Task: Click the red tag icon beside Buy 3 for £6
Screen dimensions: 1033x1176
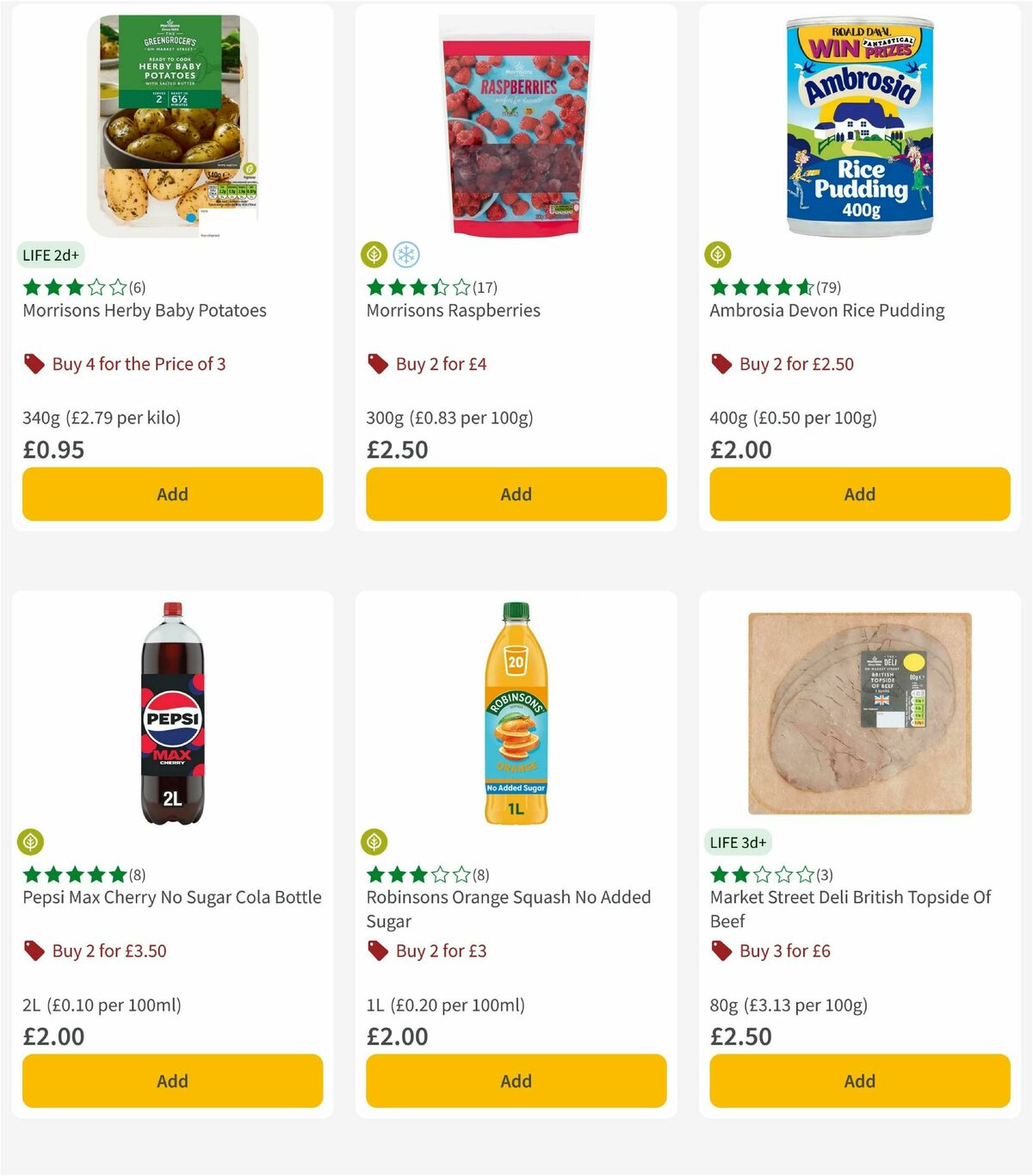Action: [721, 951]
